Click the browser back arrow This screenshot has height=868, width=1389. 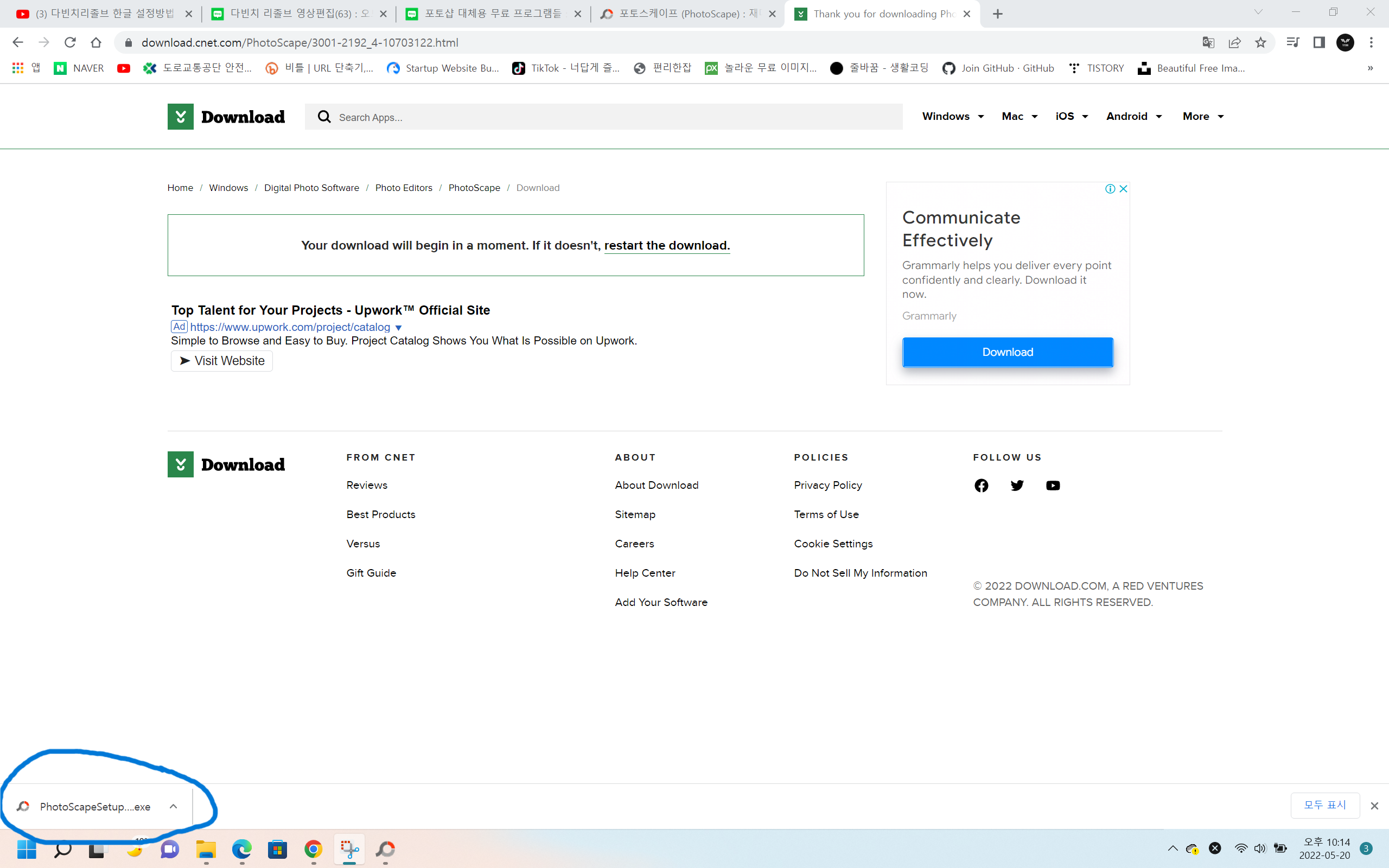[x=18, y=42]
